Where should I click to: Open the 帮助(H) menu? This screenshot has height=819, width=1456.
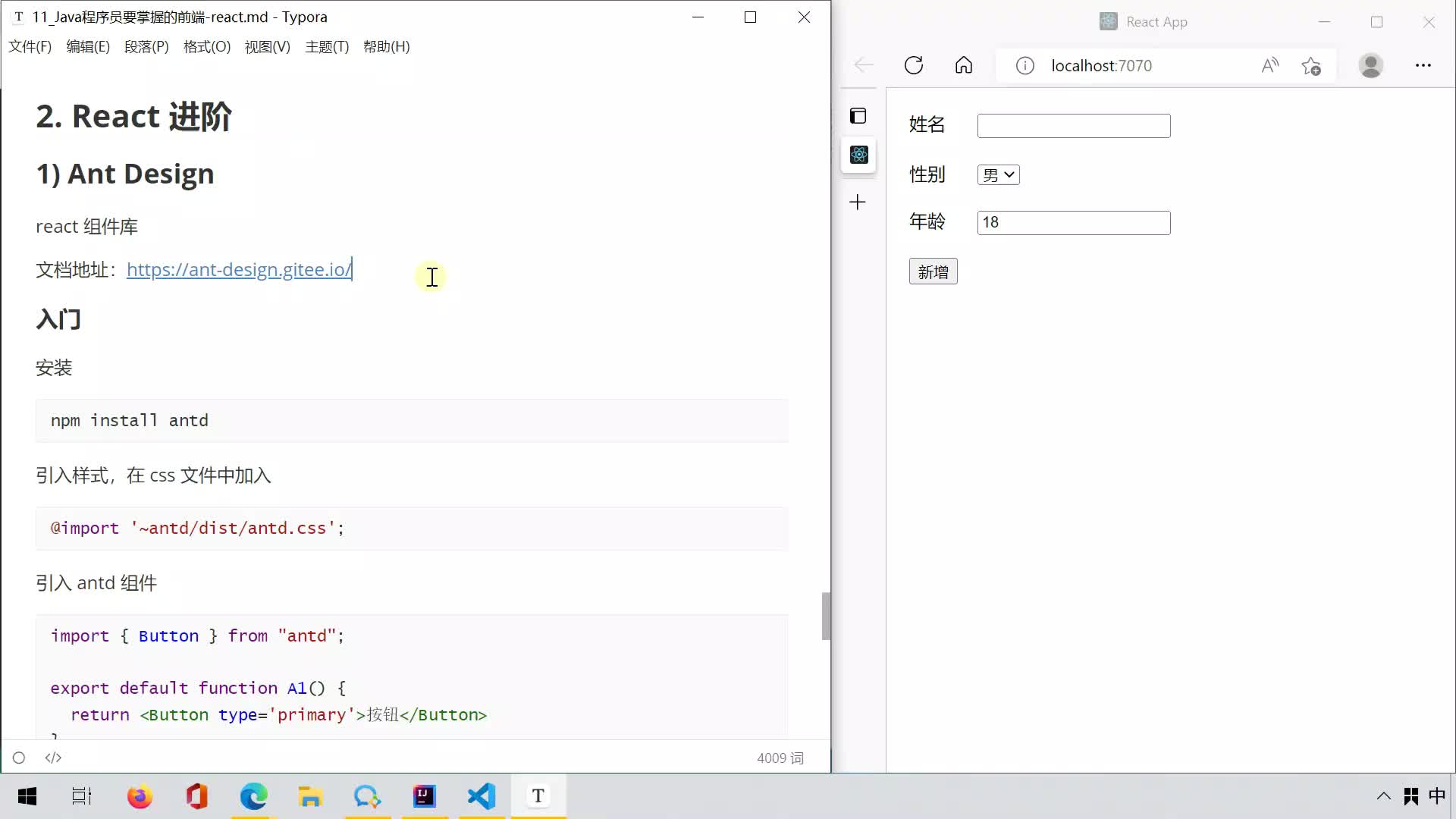click(387, 47)
